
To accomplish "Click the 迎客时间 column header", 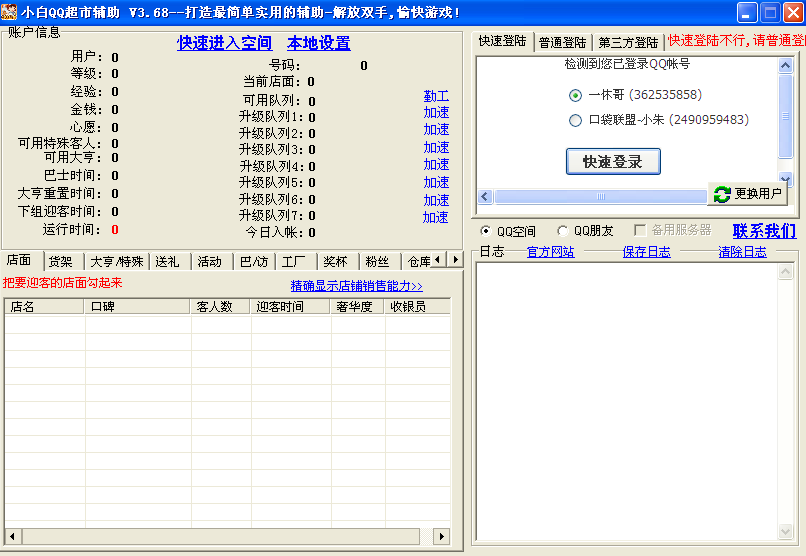I will (x=280, y=307).
